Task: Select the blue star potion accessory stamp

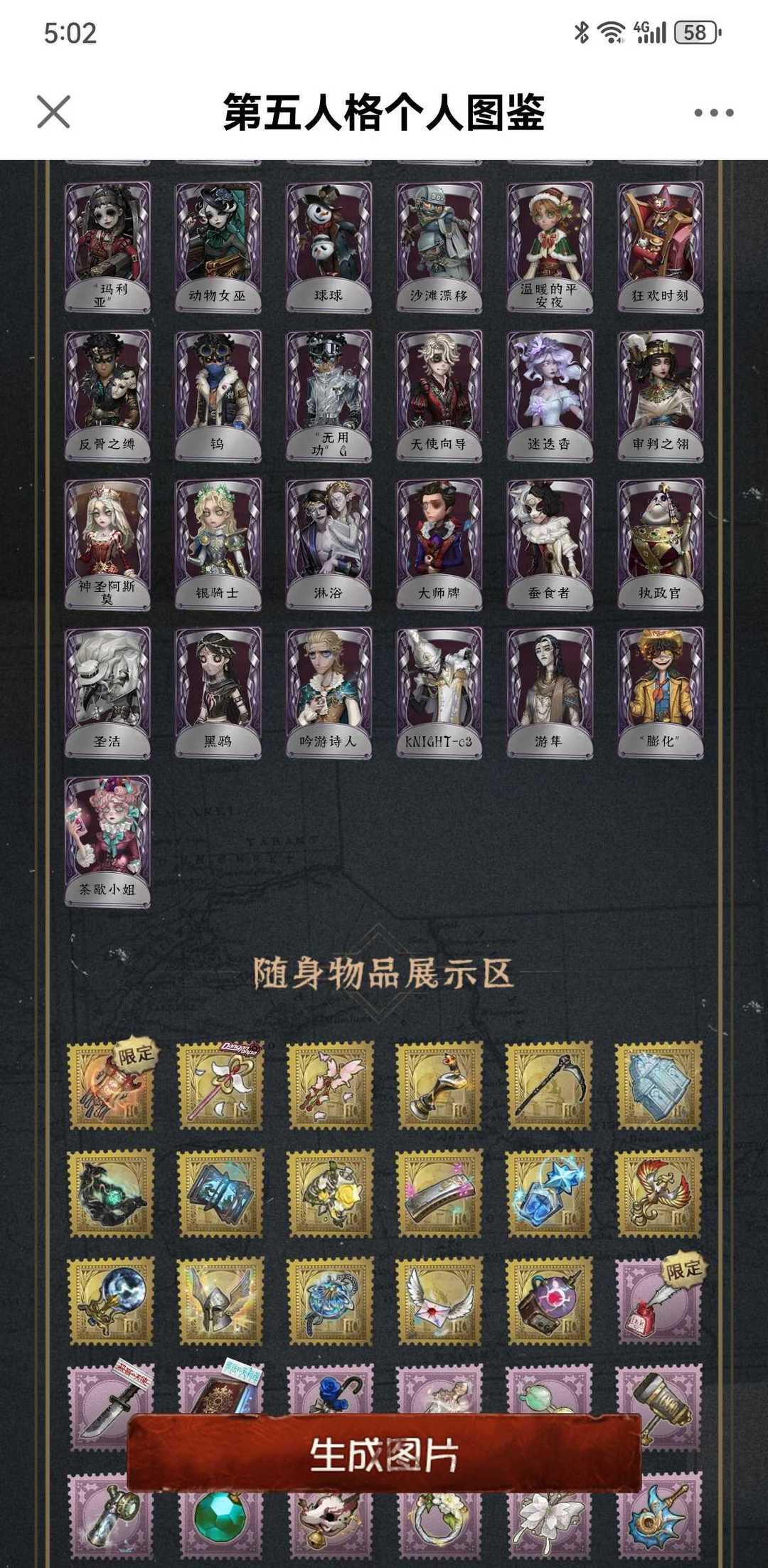Action: 549,1194
